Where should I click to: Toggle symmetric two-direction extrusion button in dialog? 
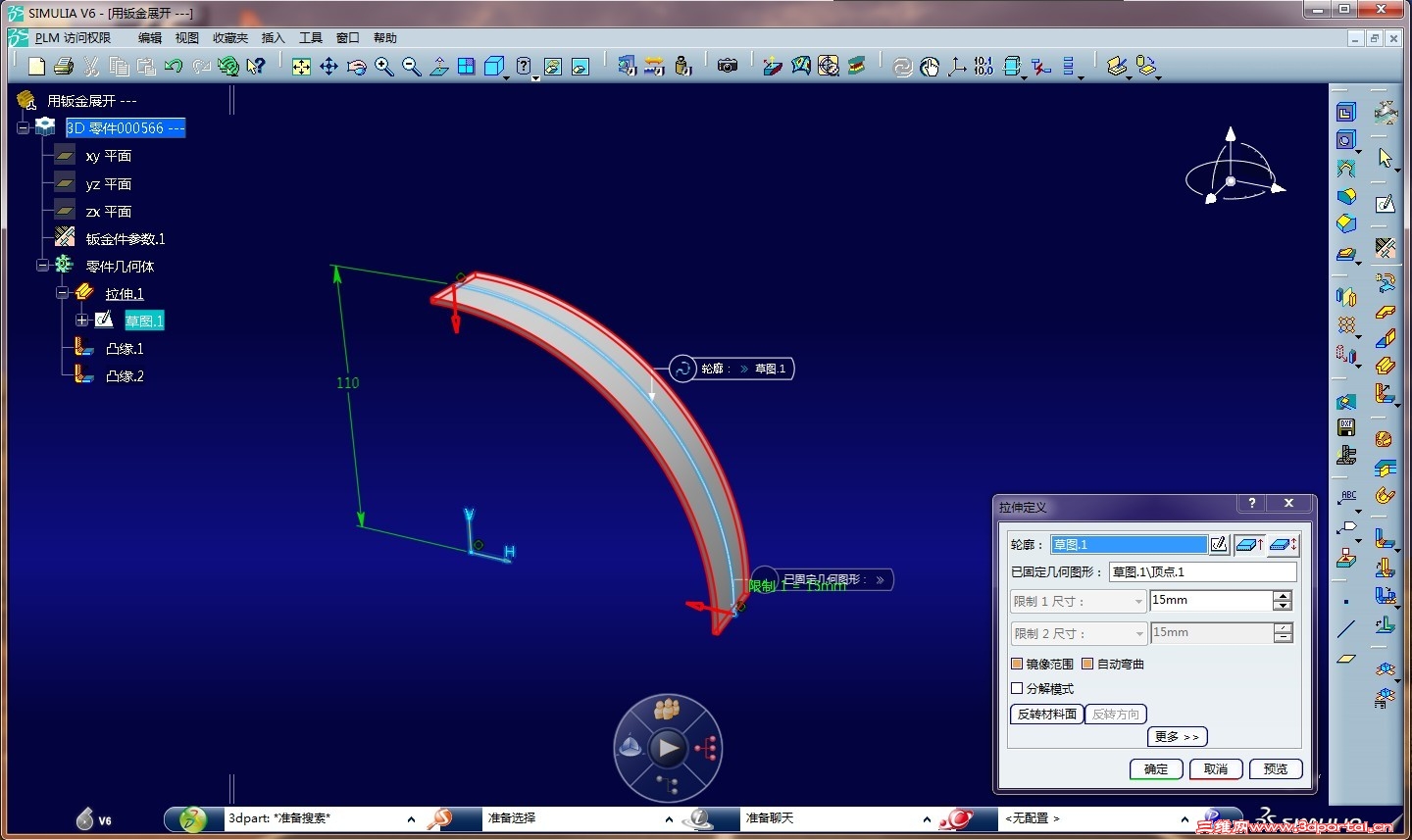(1283, 544)
